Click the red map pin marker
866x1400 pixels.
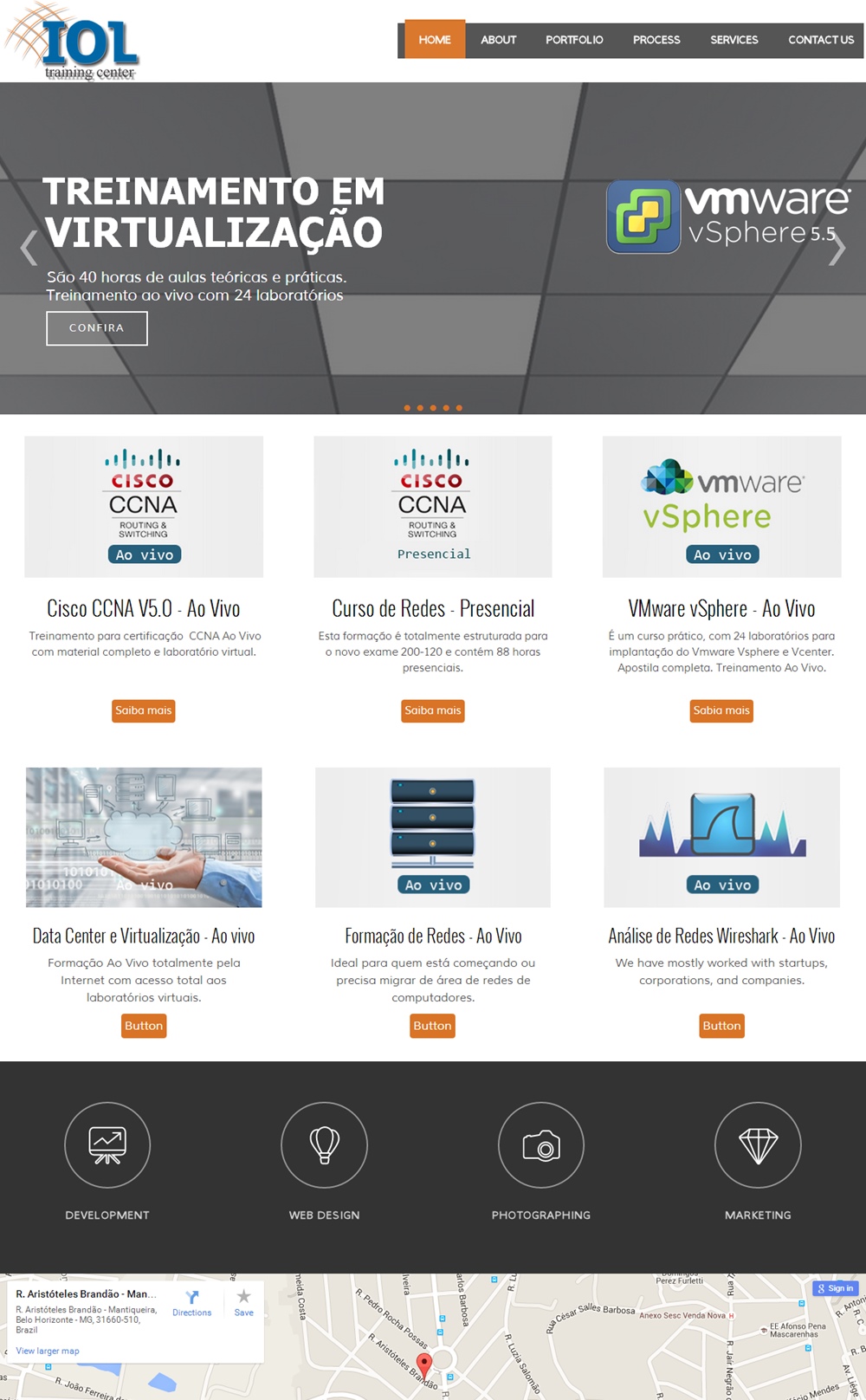coord(424,1365)
